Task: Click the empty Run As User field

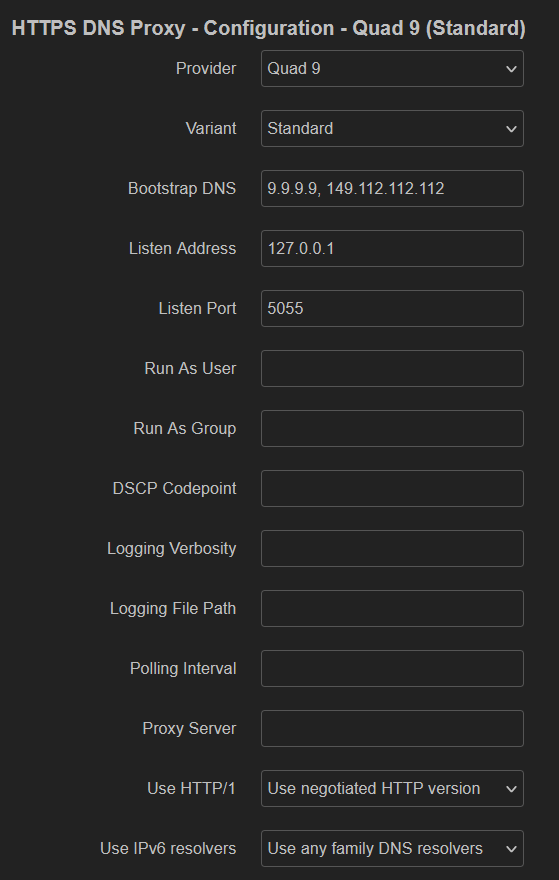Action: (392, 369)
